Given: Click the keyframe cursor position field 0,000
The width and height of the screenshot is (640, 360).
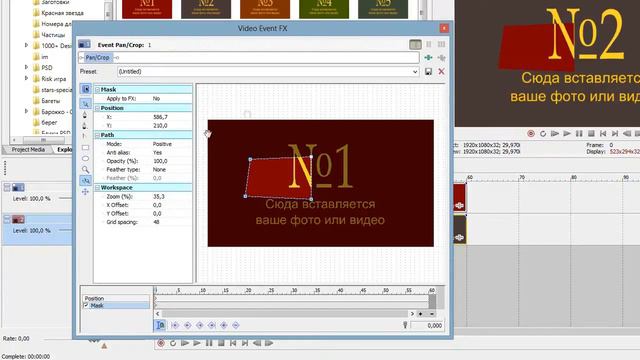Looking at the screenshot, I should click(x=427, y=325).
